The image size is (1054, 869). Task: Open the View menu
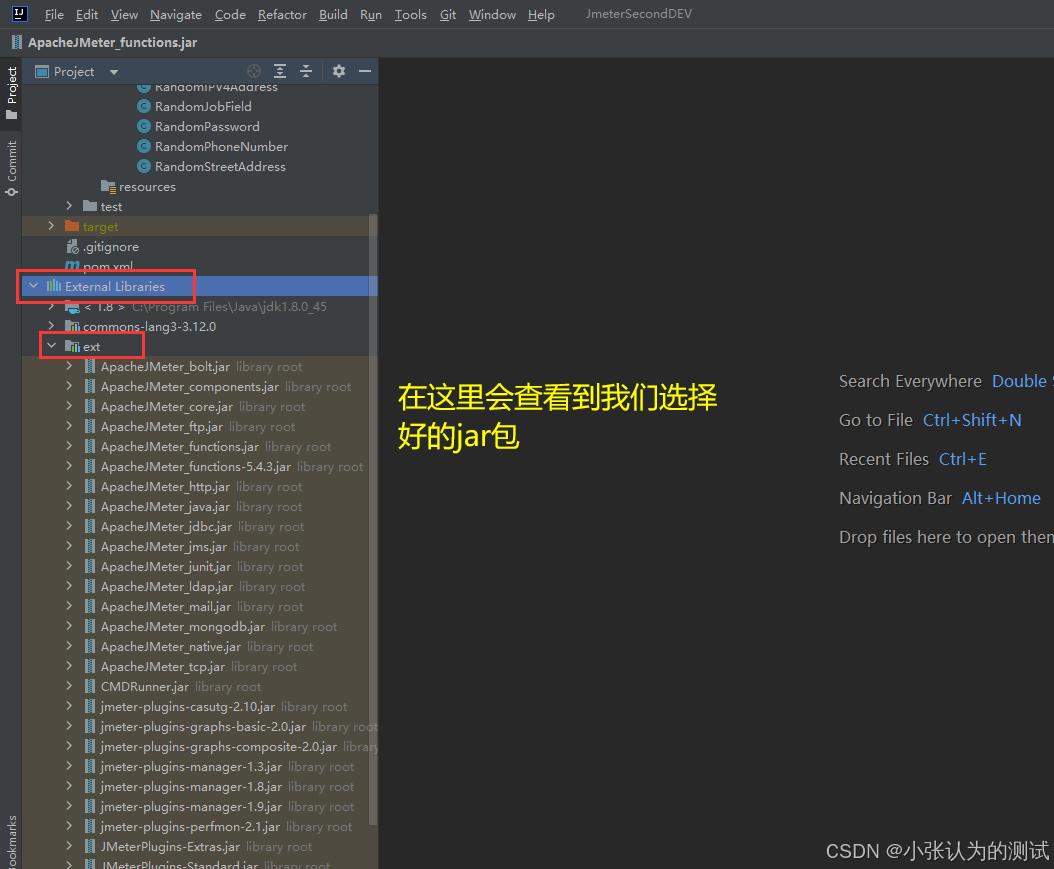point(124,14)
